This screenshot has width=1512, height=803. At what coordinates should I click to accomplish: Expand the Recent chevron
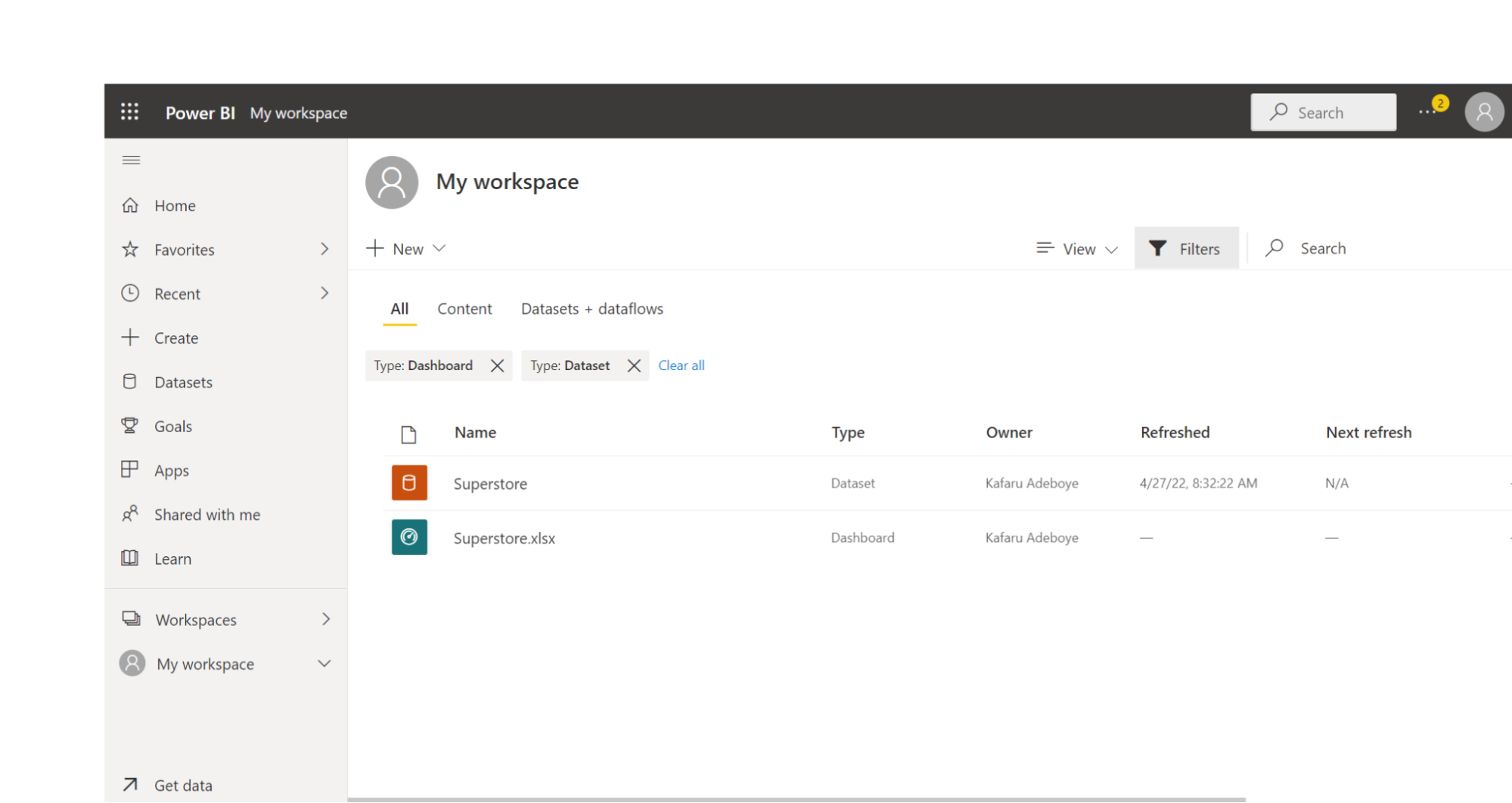click(324, 293)
